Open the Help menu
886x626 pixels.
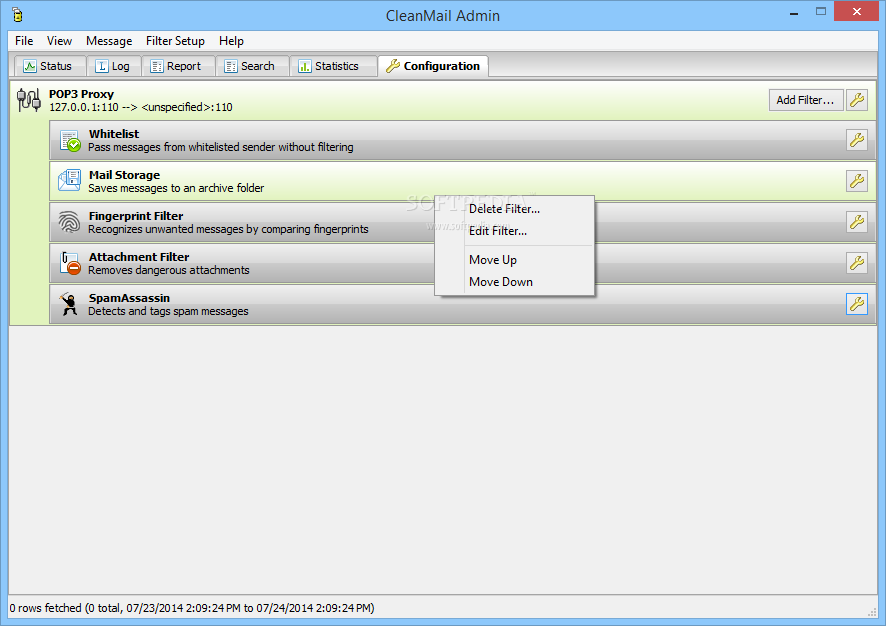pyautogui.click(x=231, y=41)
